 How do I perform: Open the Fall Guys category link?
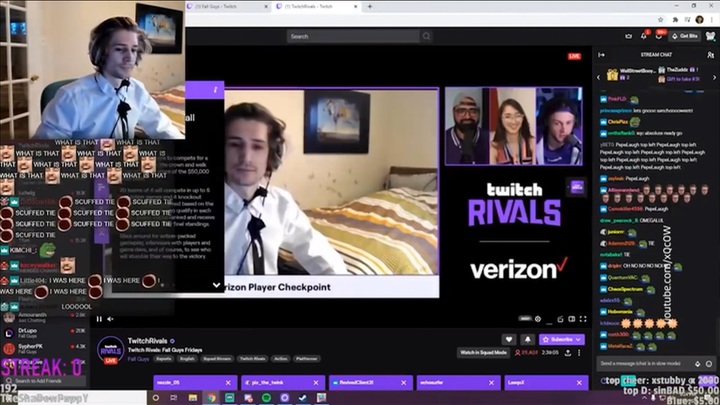point(138,359)
